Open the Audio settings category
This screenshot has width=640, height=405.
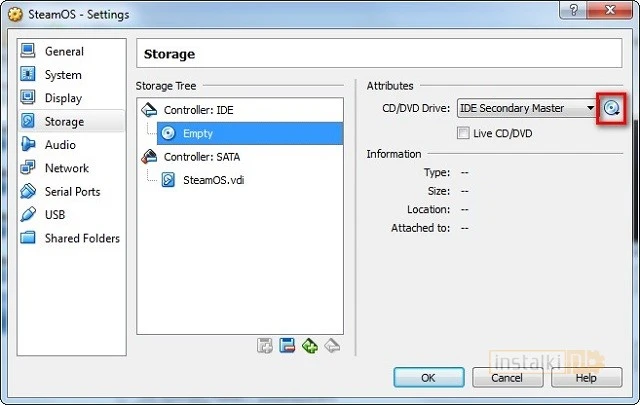pyautogui.click(x=60, y=145)
